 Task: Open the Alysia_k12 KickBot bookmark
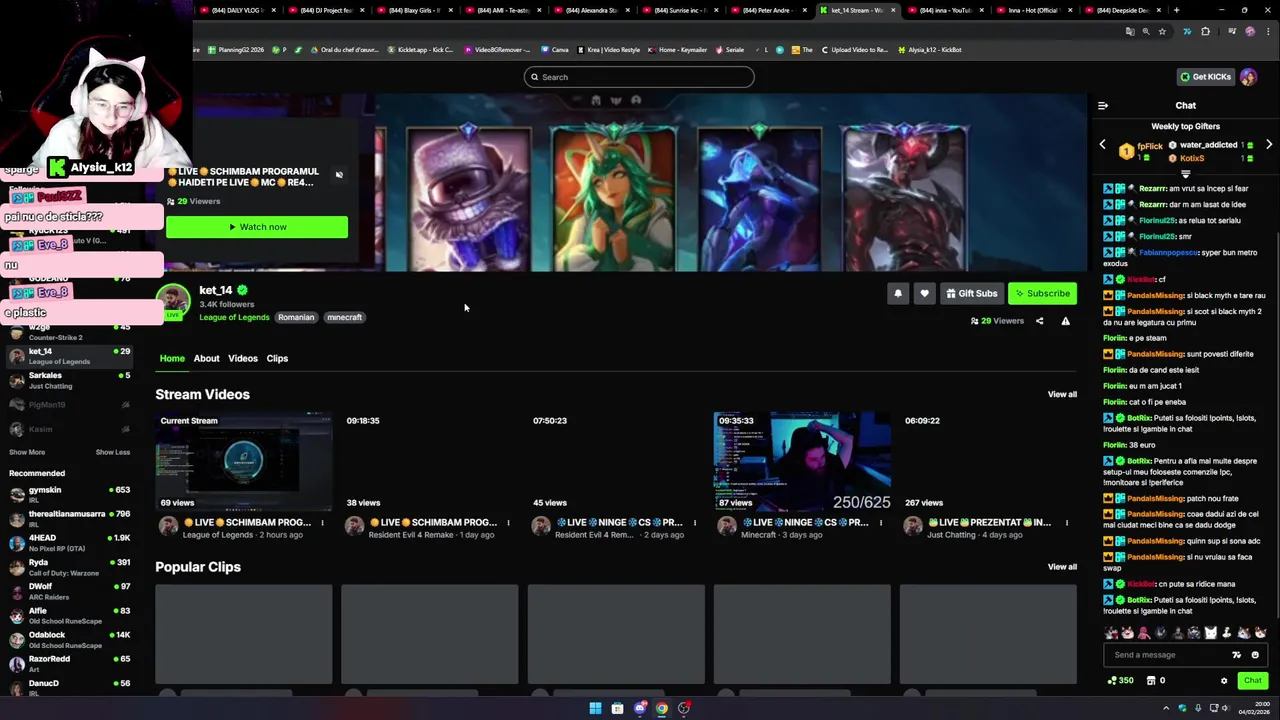930,50
